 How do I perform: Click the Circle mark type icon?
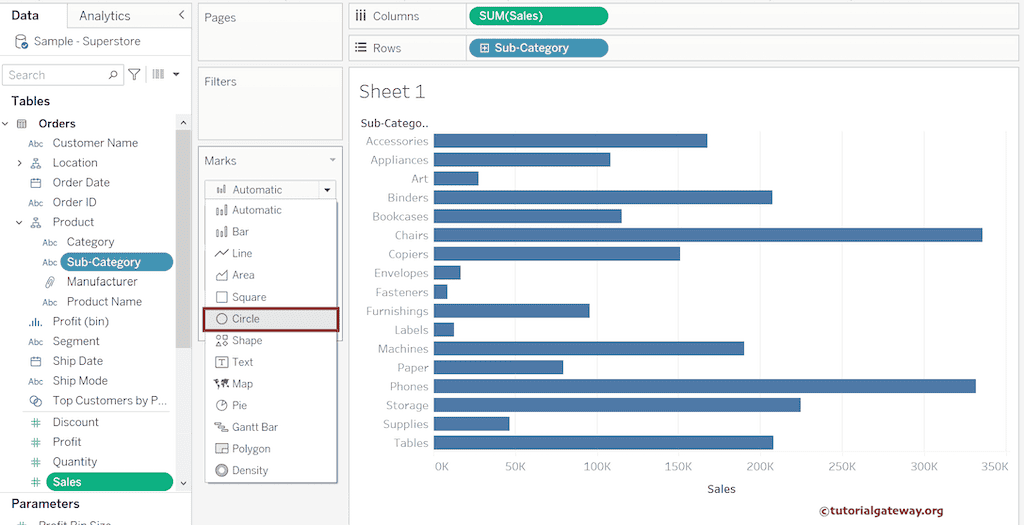click(x=222, y=319)
